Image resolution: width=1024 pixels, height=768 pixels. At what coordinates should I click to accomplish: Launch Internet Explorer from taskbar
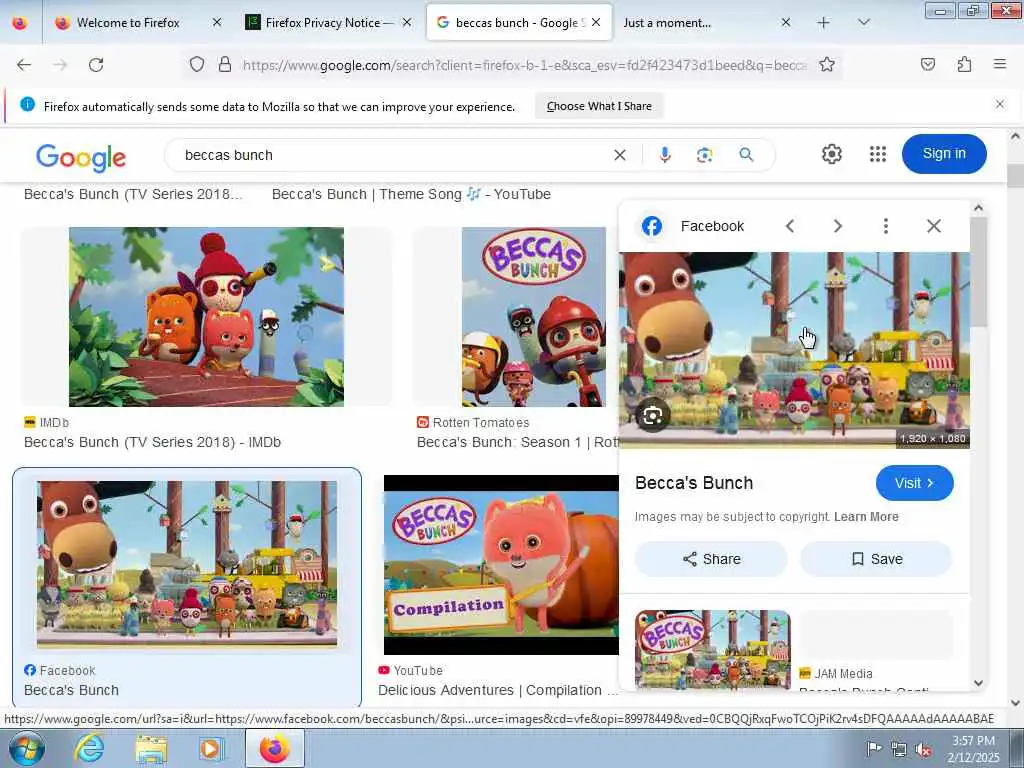click(x=89, y=748)
